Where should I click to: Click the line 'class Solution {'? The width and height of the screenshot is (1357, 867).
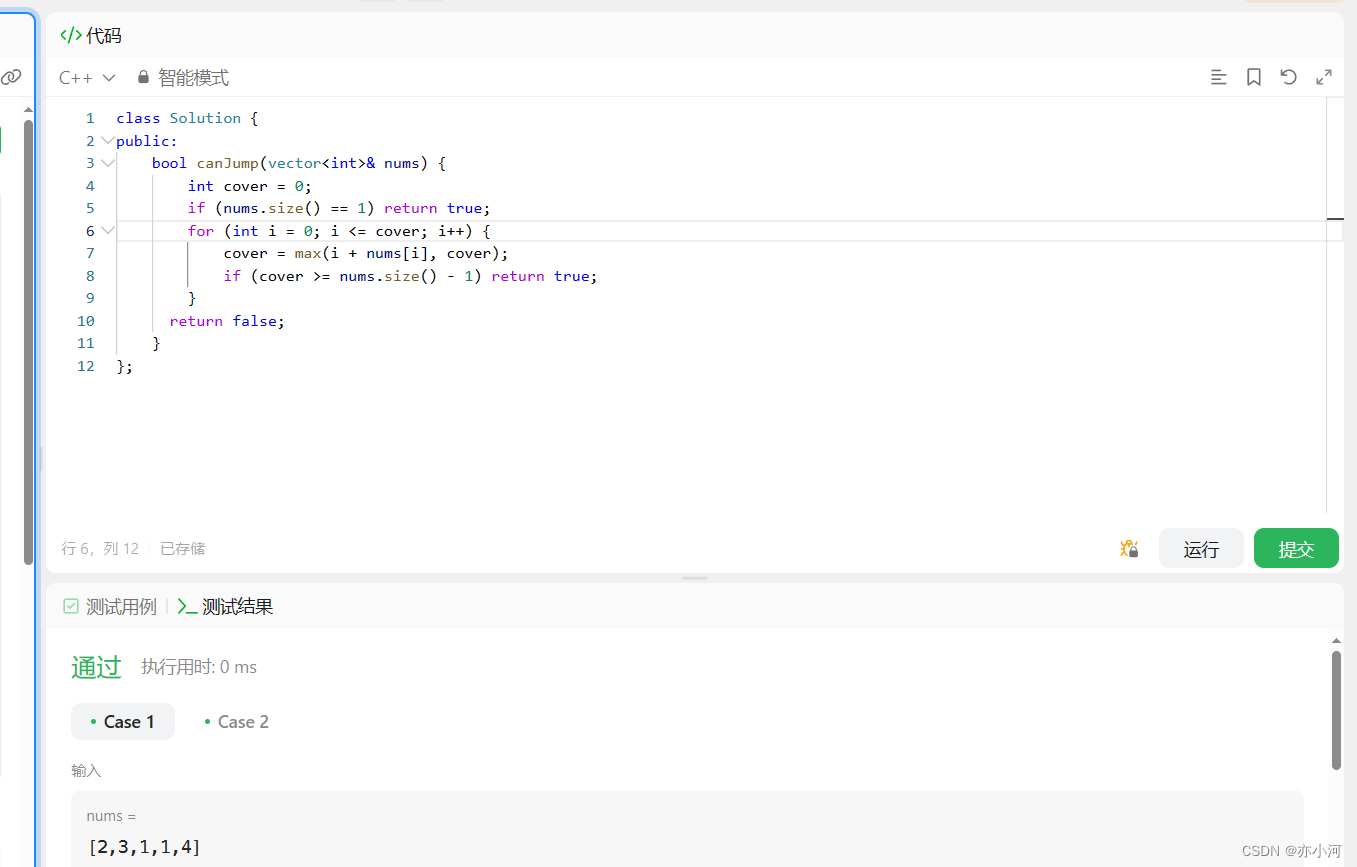point(187,118)
